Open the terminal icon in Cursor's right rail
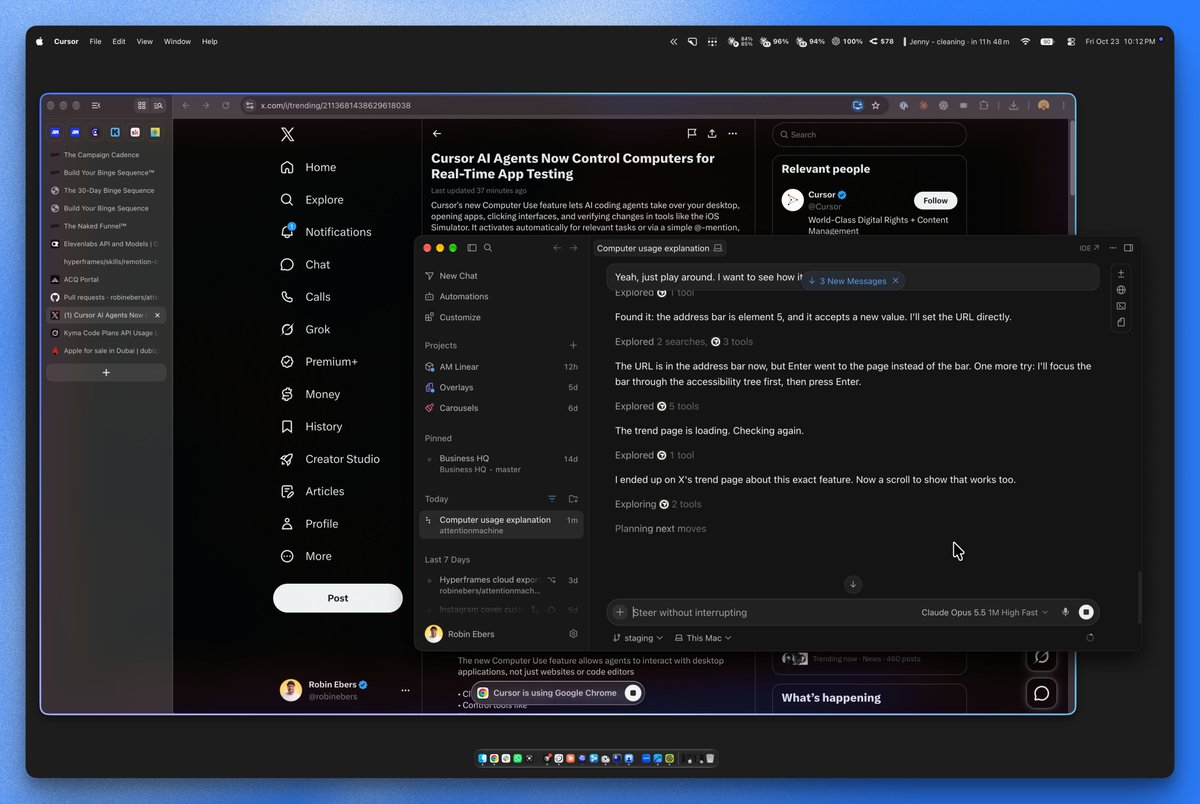The width and height of the screenshot is (1200, 804). pyautogui.click(x=1121, y=306)
